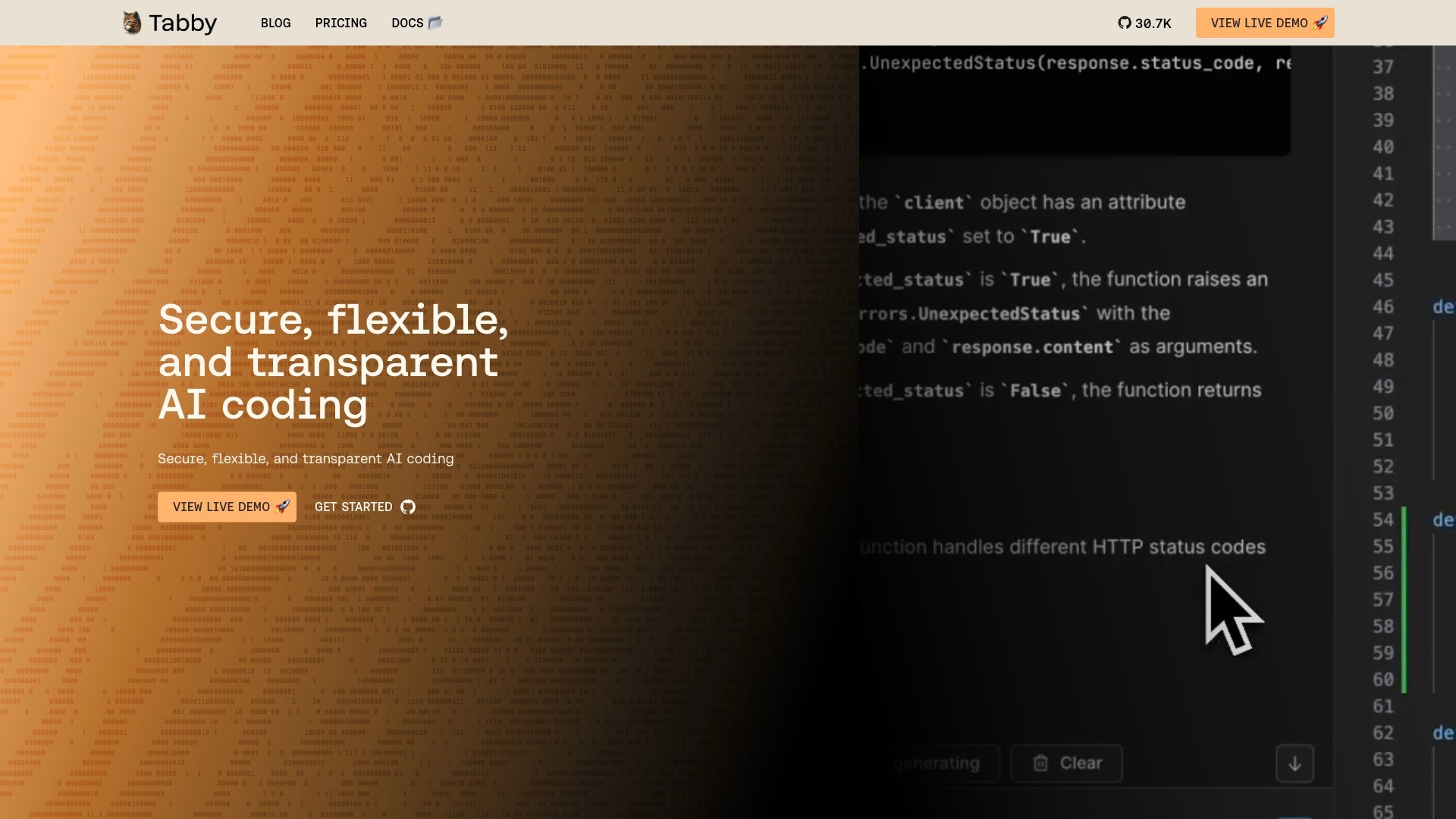
Task: Click the GitHub icon next to GET STARTED
Action: coord(408,507)
